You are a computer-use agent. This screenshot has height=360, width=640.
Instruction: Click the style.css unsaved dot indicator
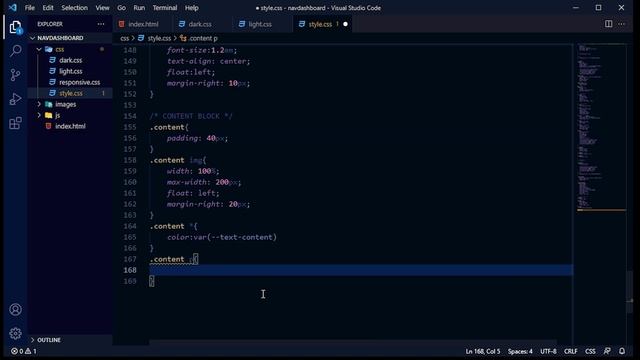345,24
